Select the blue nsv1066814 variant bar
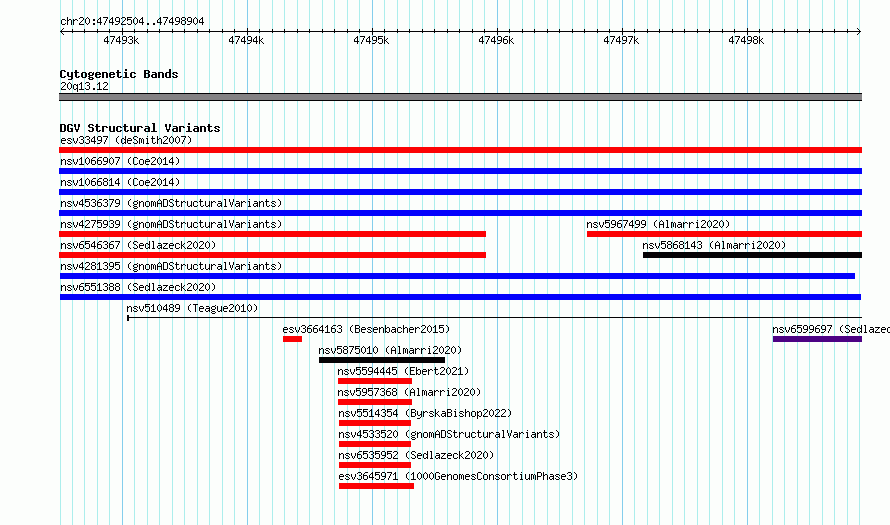The height and width of the screenshot is (525, 890). pos(460,192)
